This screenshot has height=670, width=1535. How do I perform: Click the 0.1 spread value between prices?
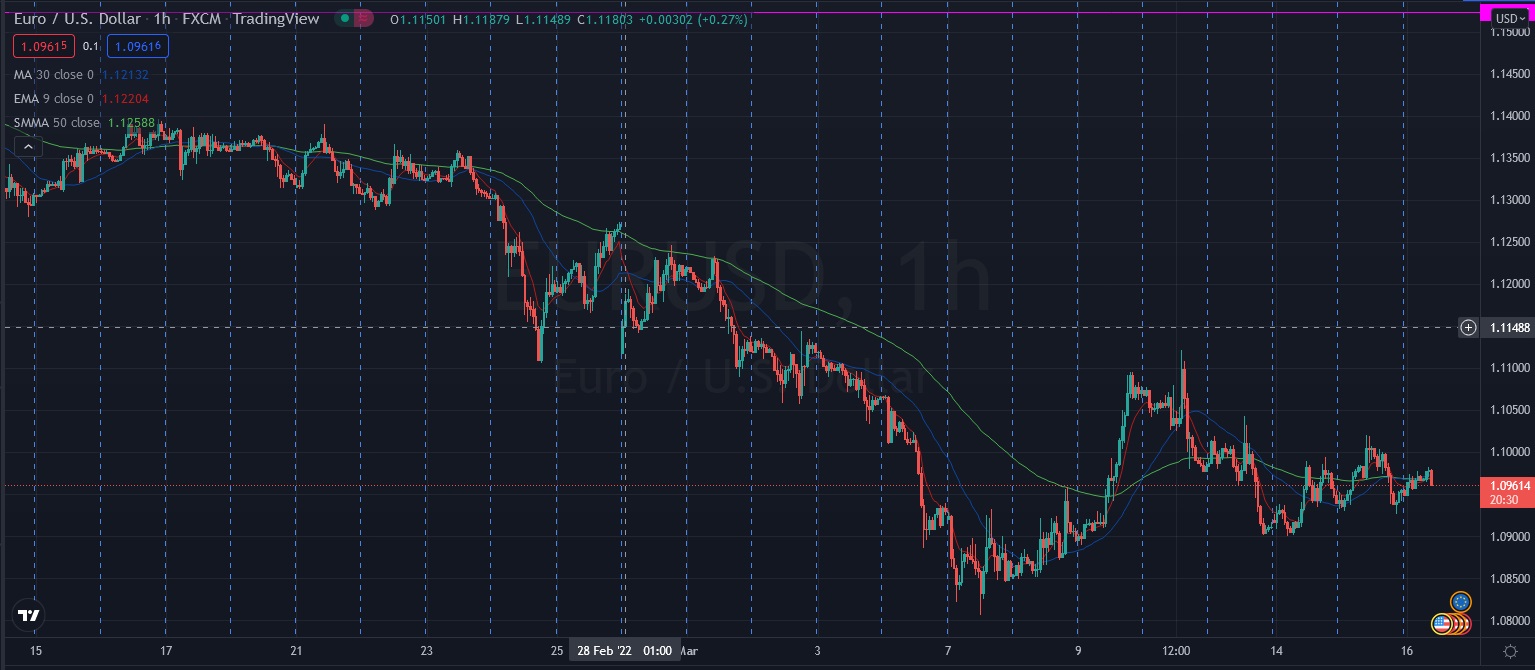[90, 46]
